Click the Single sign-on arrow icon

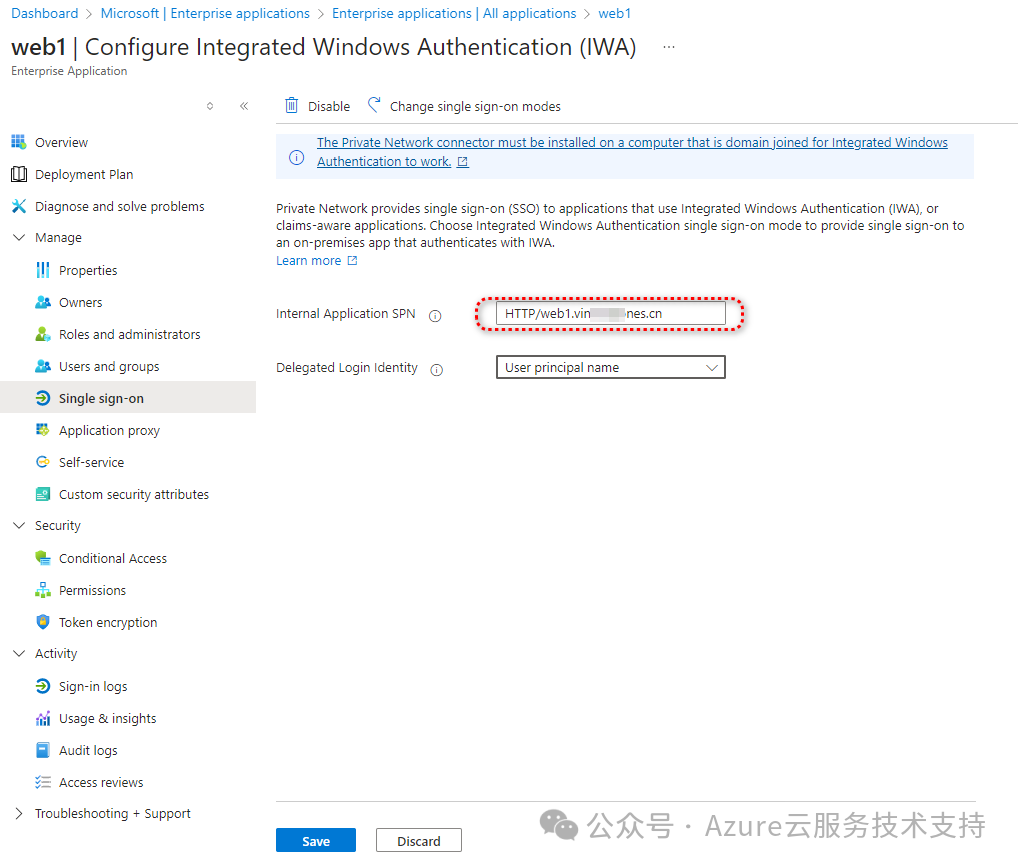click(x=43, y=398)
